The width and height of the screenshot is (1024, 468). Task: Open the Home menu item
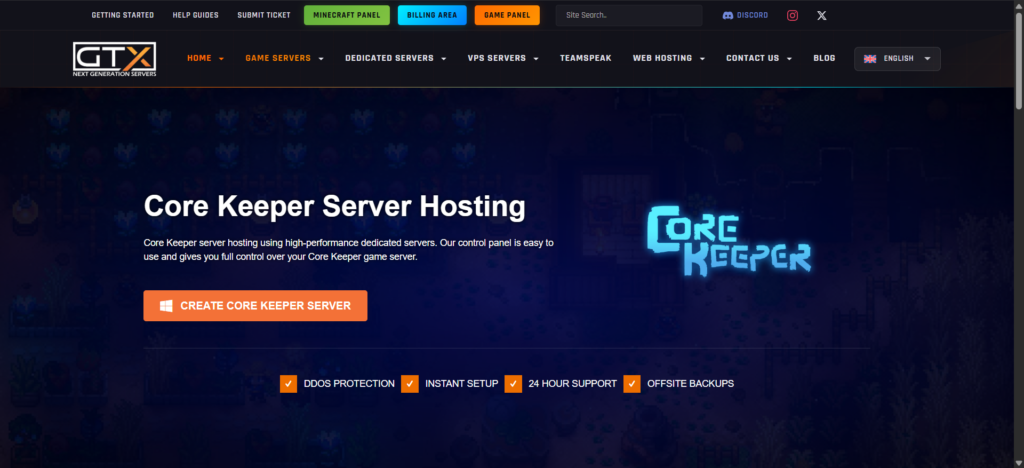[199, 58]
